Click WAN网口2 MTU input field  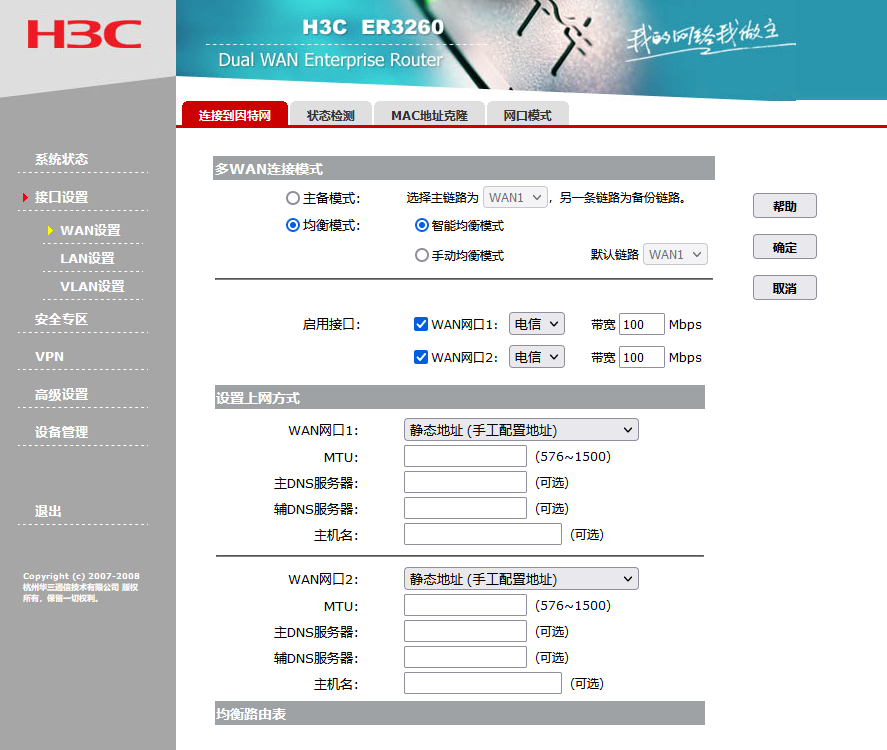tap(465, 605)
